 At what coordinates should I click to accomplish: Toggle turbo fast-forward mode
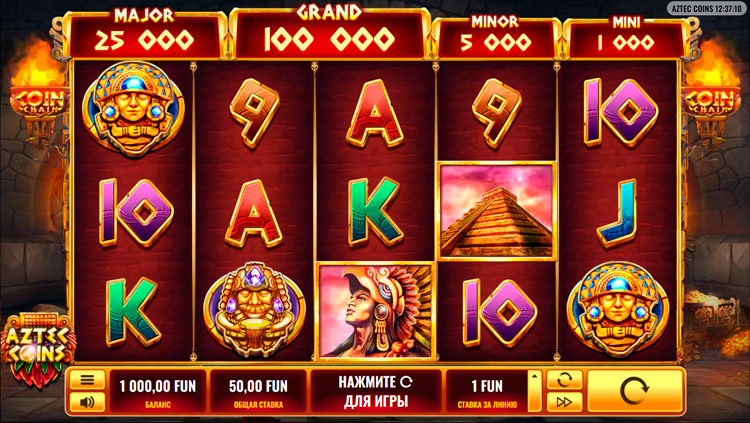(x=564, y=402)
